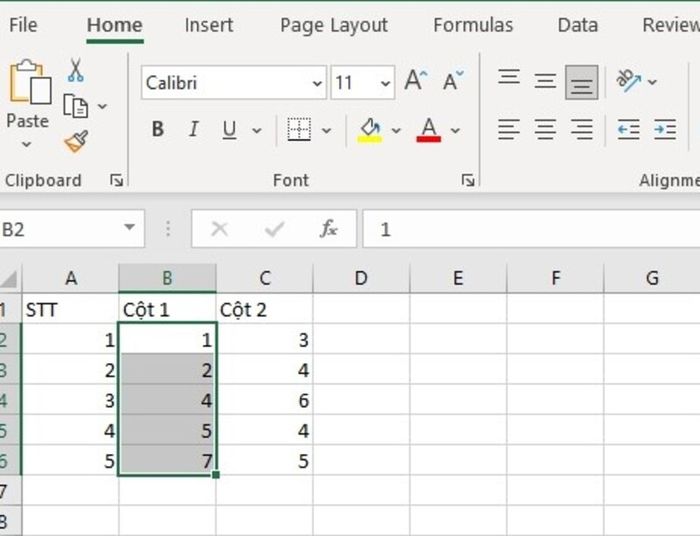
Task: Click the Select All corner triangle
Action: click(x=10, y=278)
